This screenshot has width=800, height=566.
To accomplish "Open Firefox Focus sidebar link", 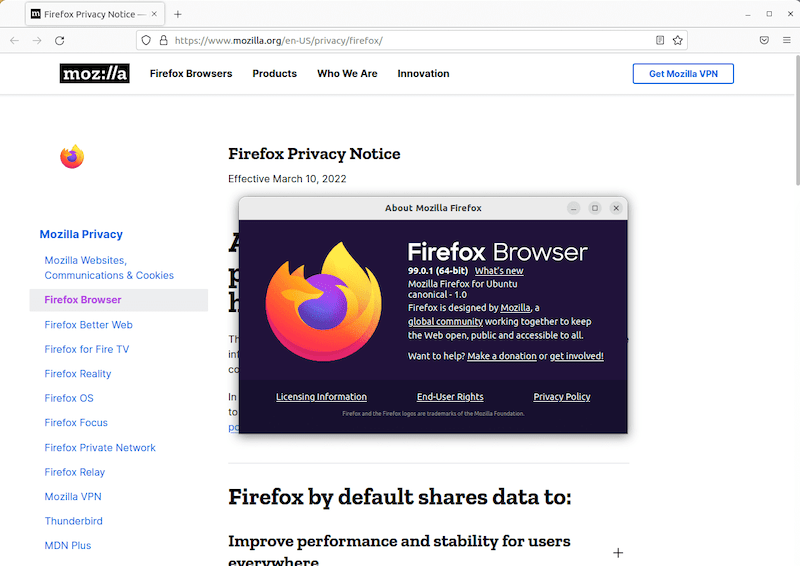I will click(76, 423).
